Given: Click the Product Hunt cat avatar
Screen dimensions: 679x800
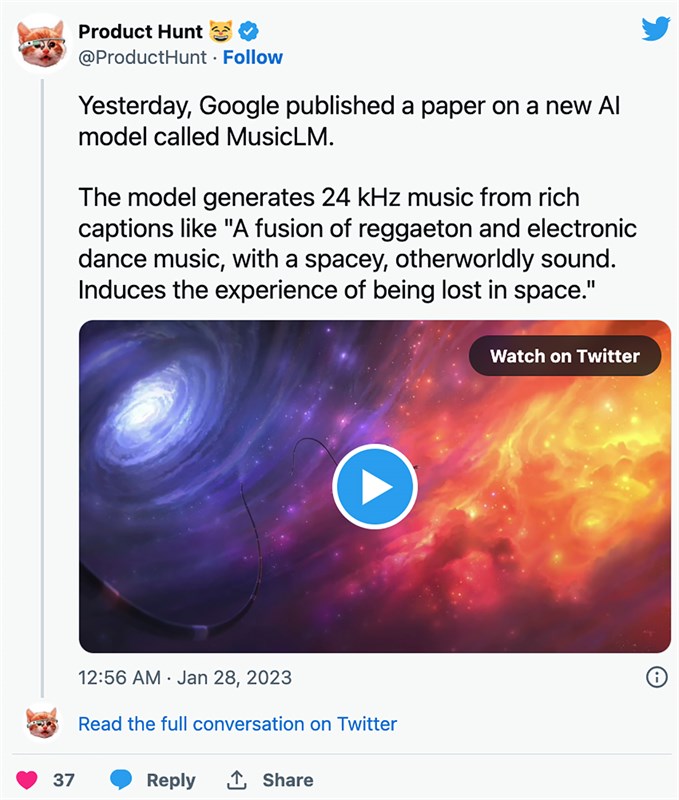Looking at the screenshot, I should [42, 42].
